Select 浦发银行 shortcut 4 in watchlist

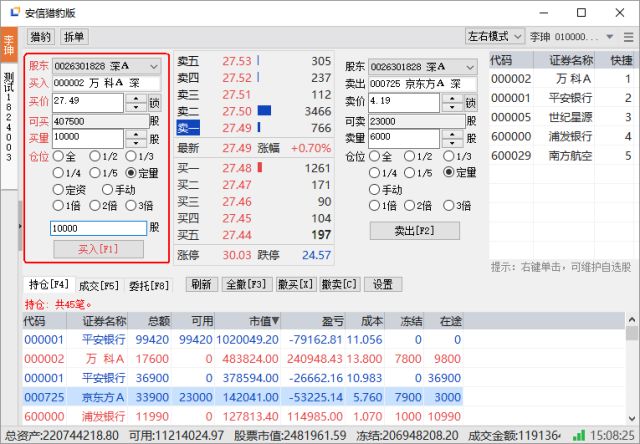(562, 137)
